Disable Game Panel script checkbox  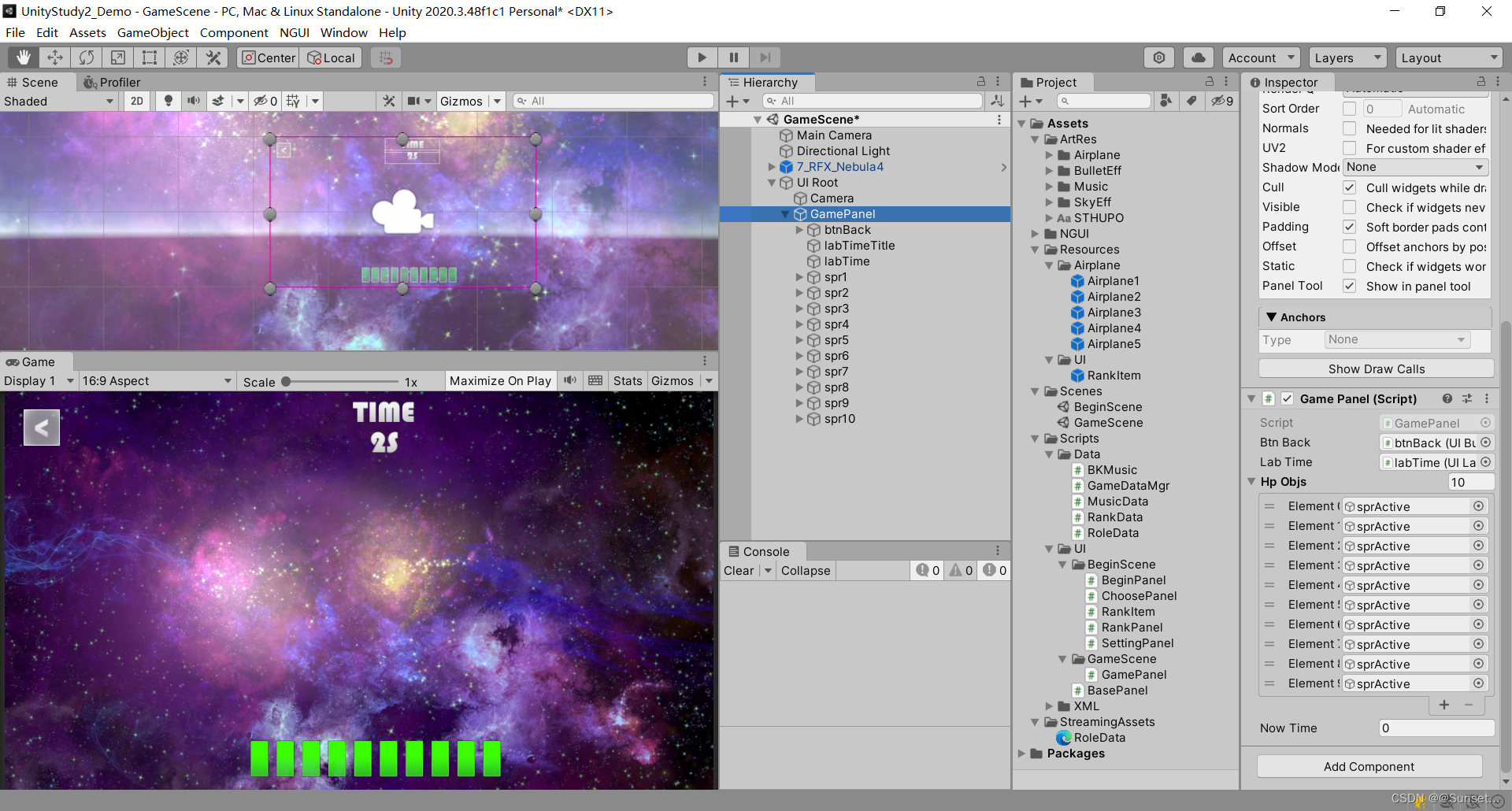pyautogui.click(x=1287, y=399)
